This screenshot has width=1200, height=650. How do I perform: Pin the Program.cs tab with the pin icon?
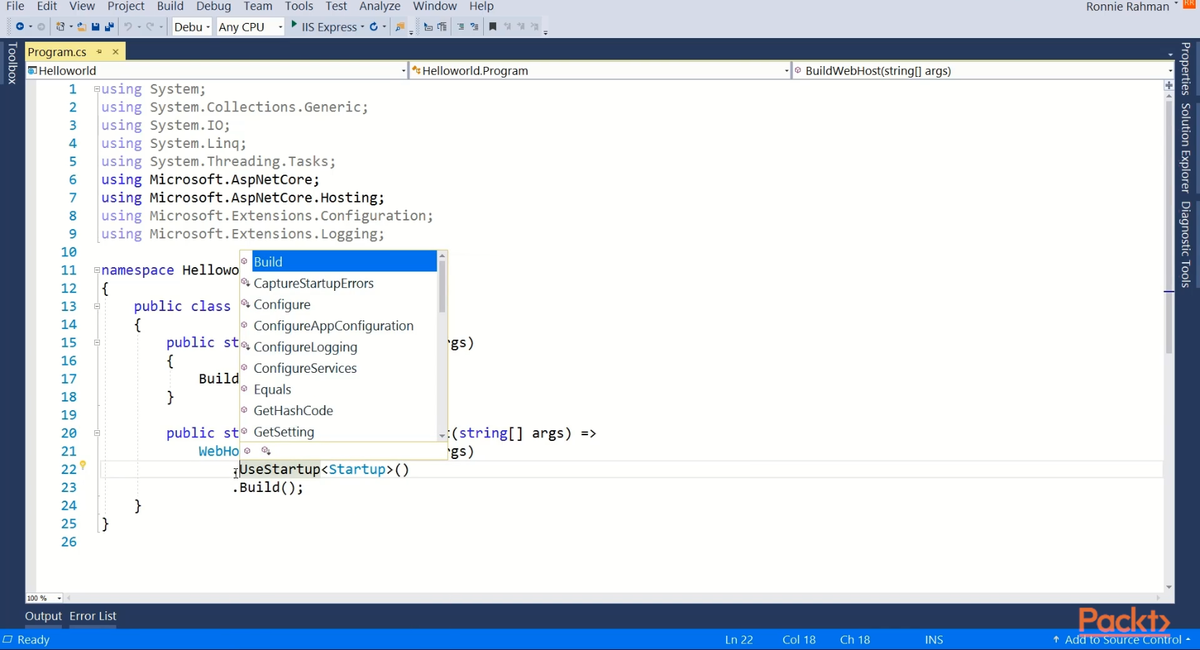point(99,52)
